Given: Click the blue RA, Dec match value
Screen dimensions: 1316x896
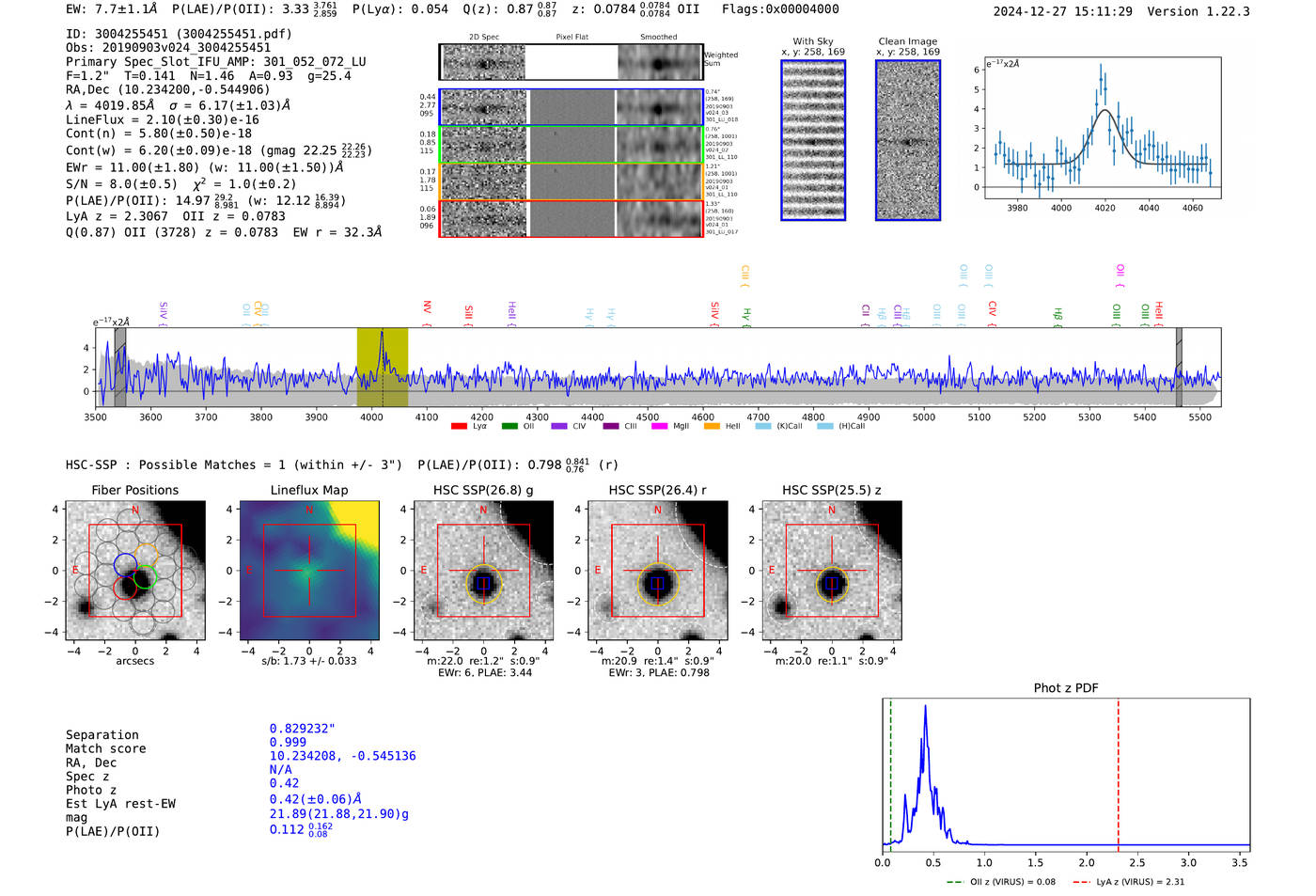Looking at the screenshot, I should tap(342, 756).
